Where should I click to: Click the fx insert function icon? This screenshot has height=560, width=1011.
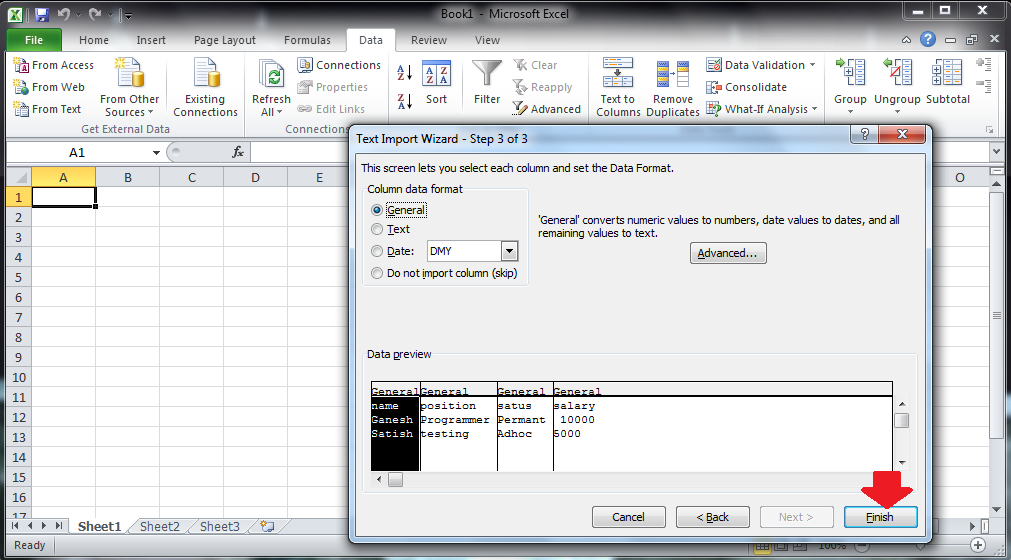237,152
